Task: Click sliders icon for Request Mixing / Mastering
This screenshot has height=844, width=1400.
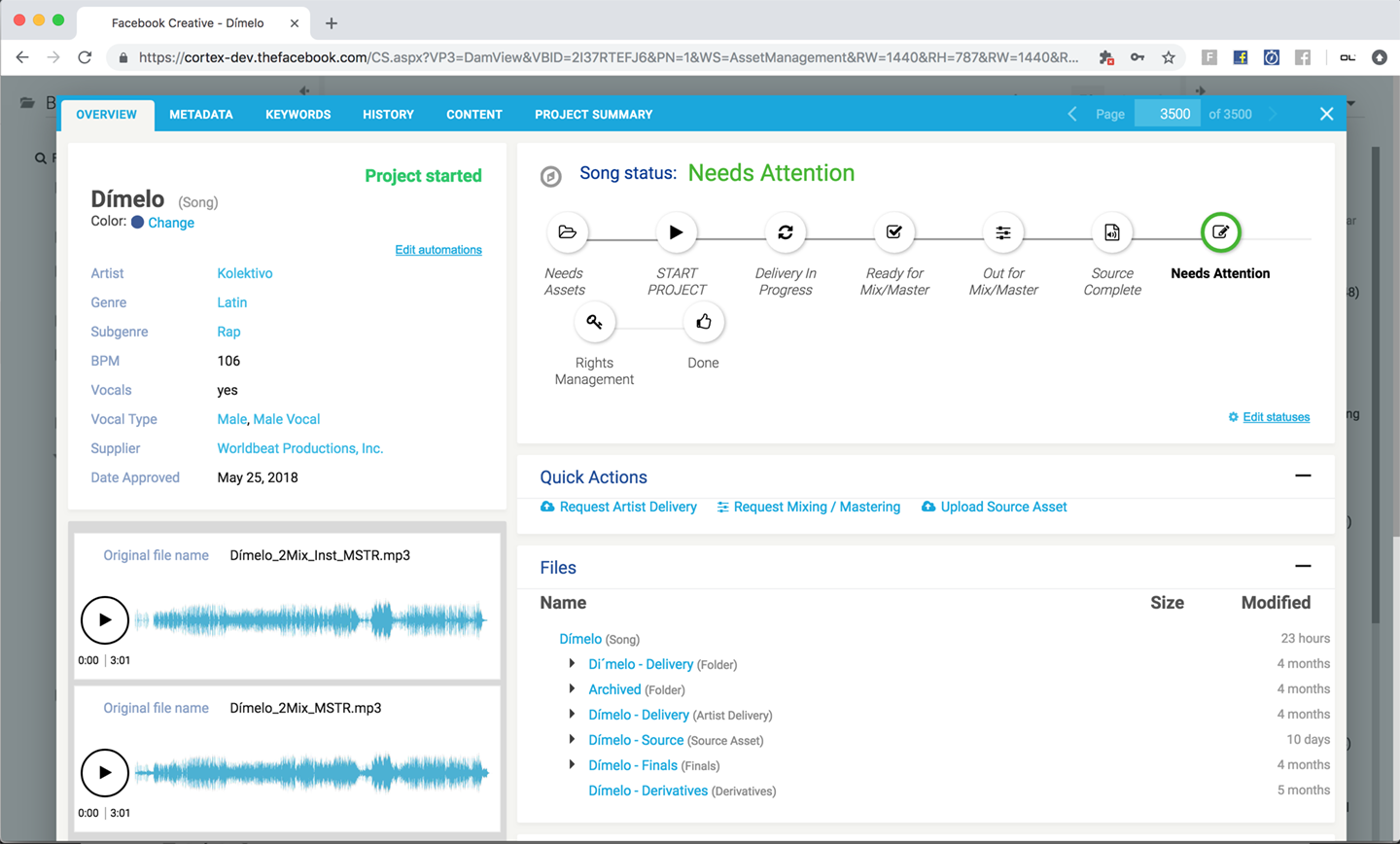Action: tap(722, 508)
